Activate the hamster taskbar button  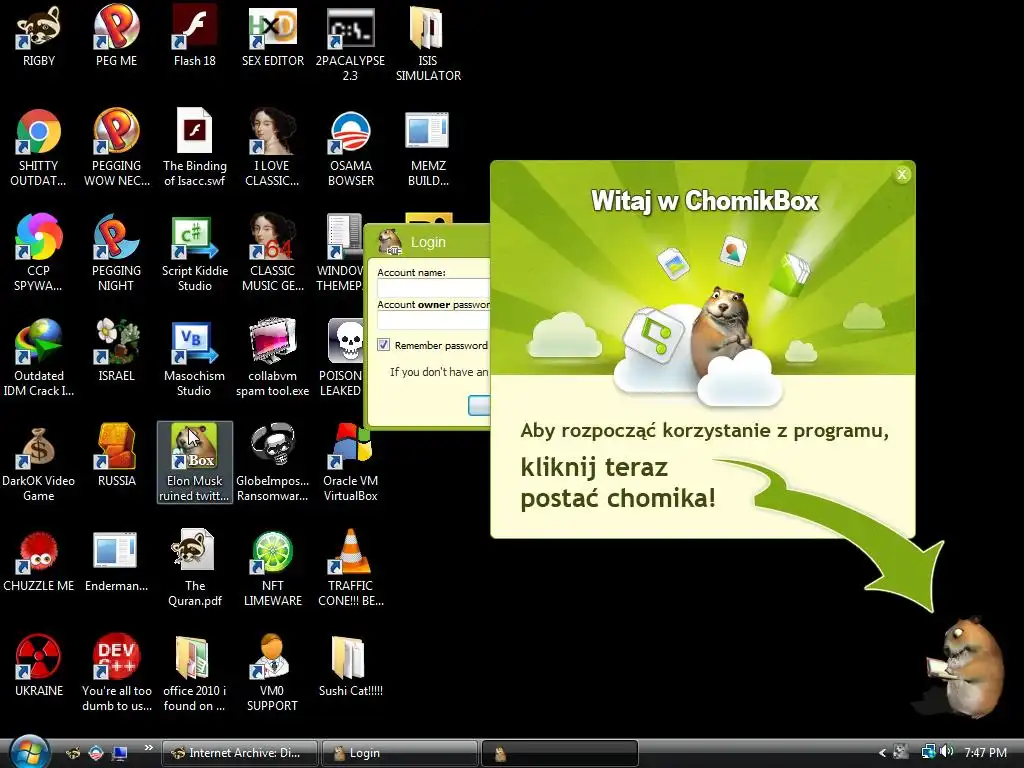560,753
